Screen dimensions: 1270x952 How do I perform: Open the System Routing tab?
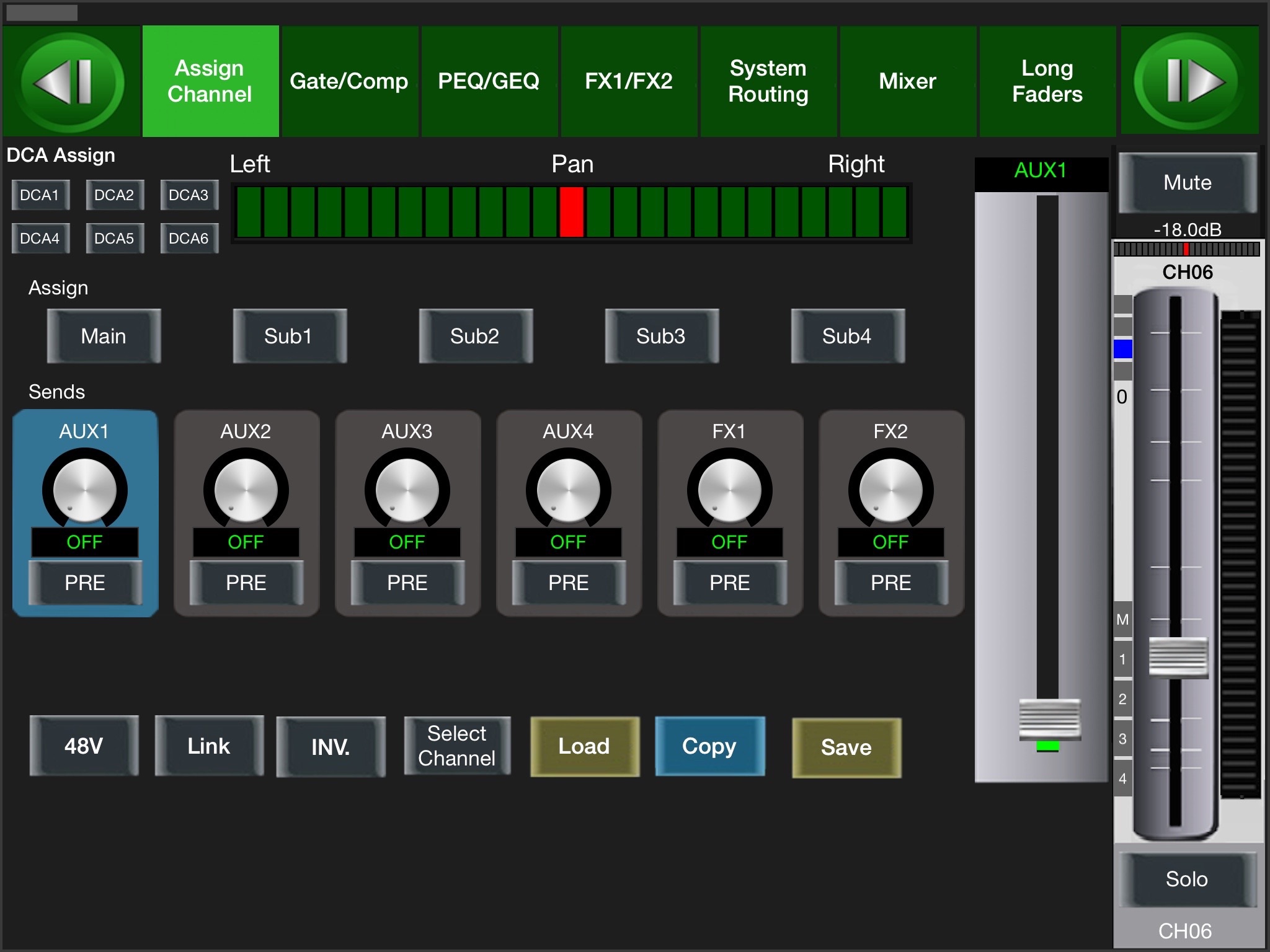pyautogui.click(x=768, y=81)
